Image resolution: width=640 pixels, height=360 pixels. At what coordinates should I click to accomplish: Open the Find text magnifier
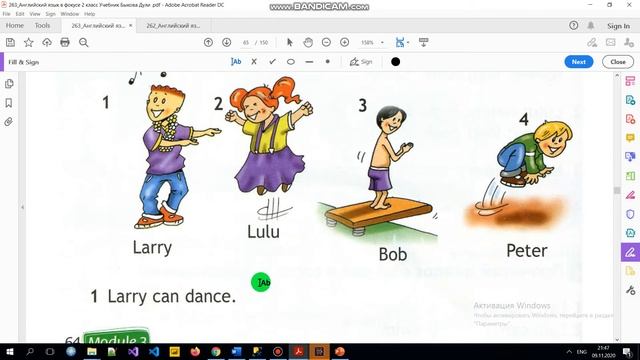(x=84, y=42)
